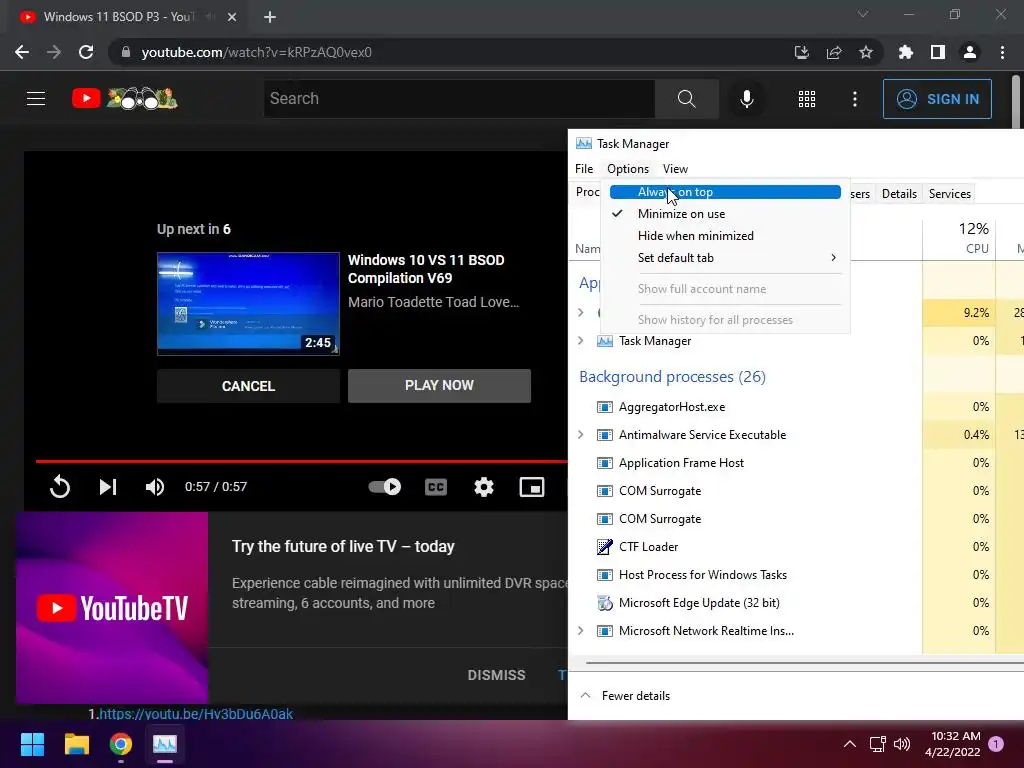Open Chrome extensions puzzle icon
This screenshot has height=768, width=1024.
[905, 52]
